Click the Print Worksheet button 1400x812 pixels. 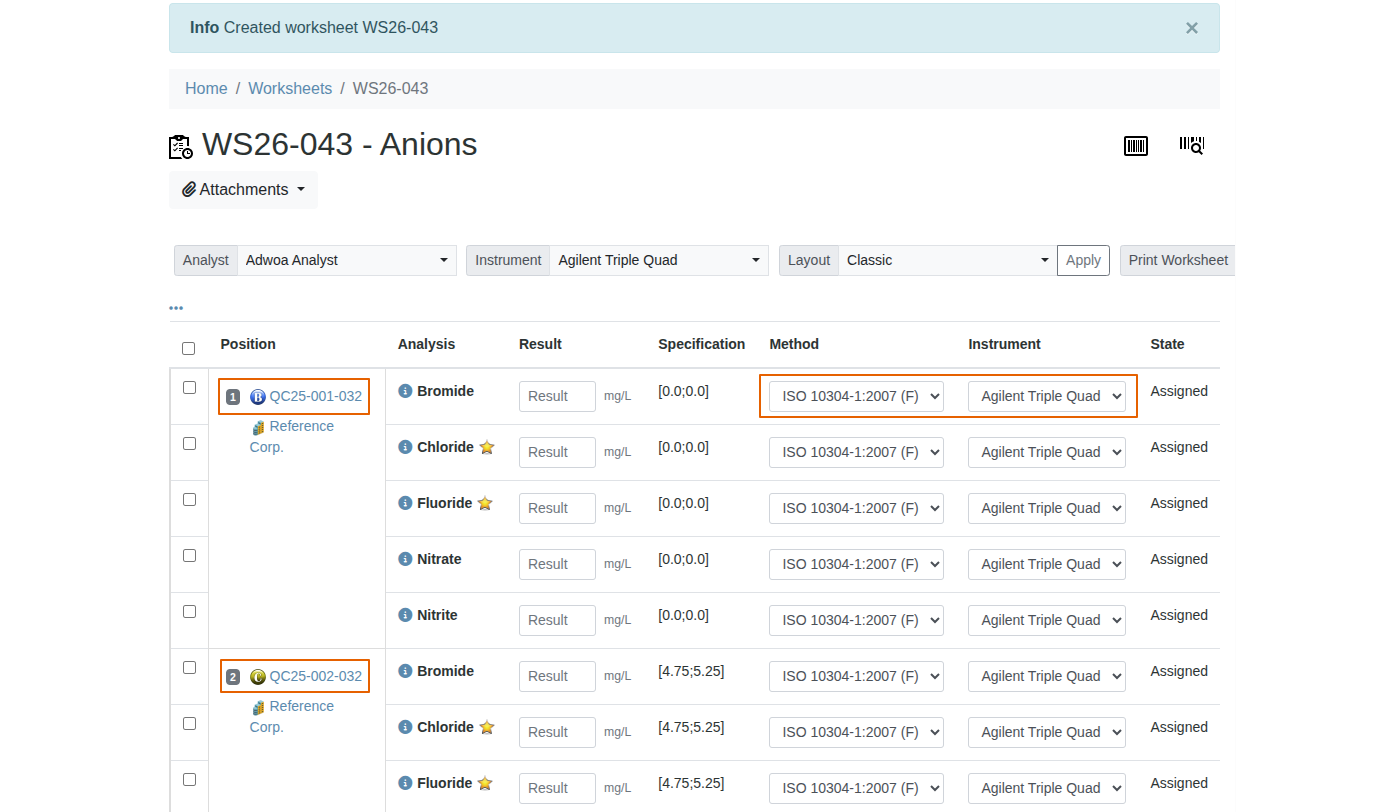coord(1177,260)
